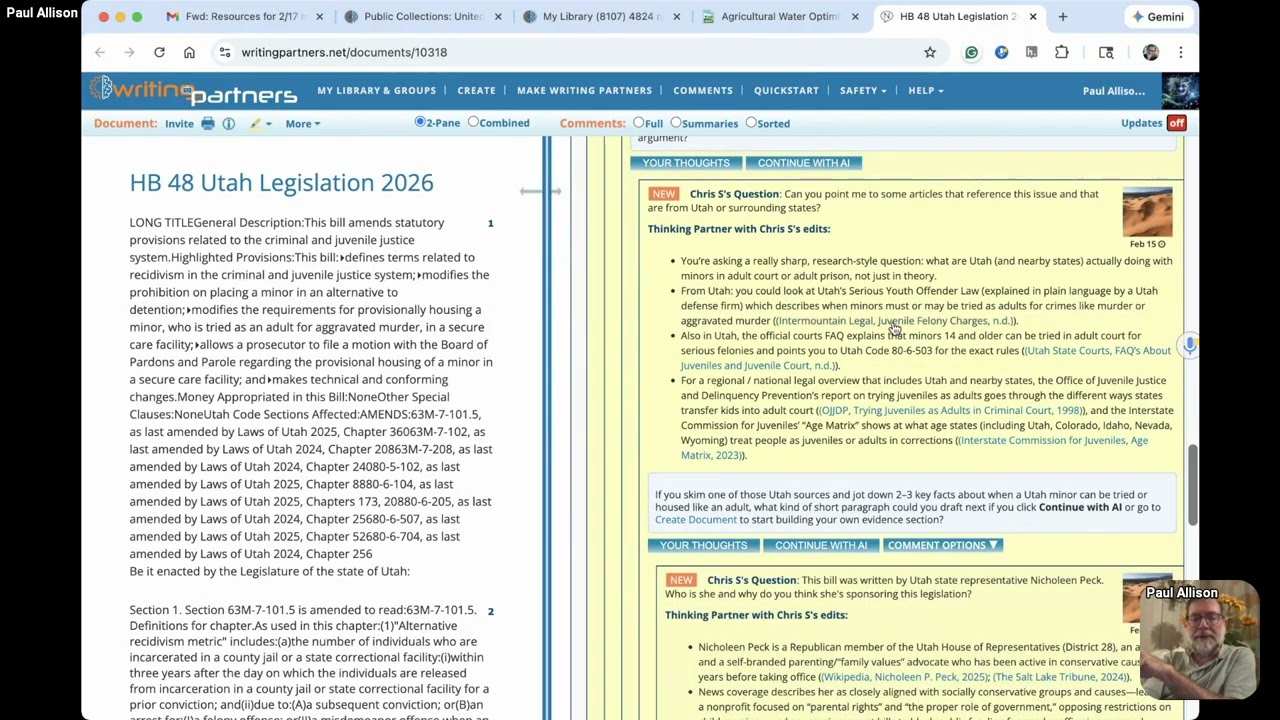
Task: Go to the browser home page
Action: (x=189, y=52)
